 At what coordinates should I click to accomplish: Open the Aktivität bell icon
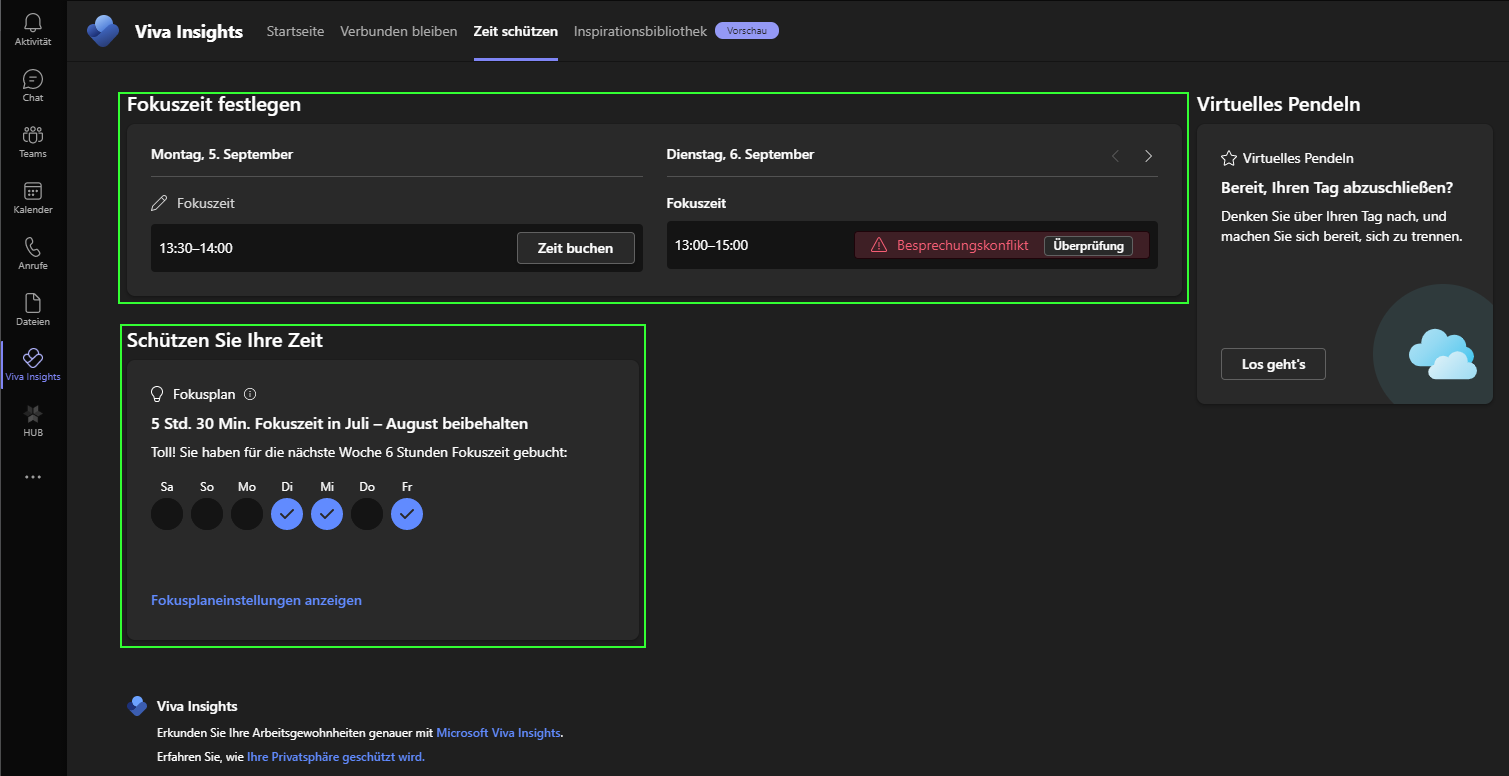point(33,24)
